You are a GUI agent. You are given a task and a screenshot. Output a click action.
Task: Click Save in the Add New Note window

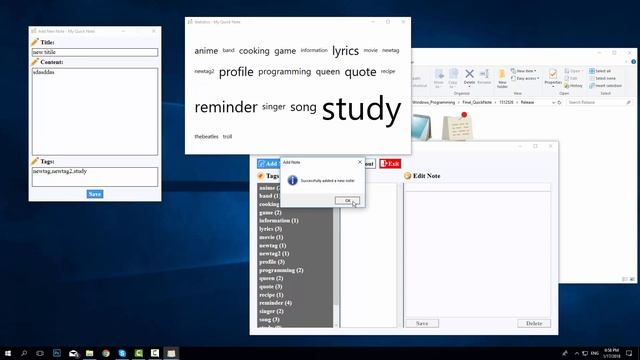coord(95,194)
